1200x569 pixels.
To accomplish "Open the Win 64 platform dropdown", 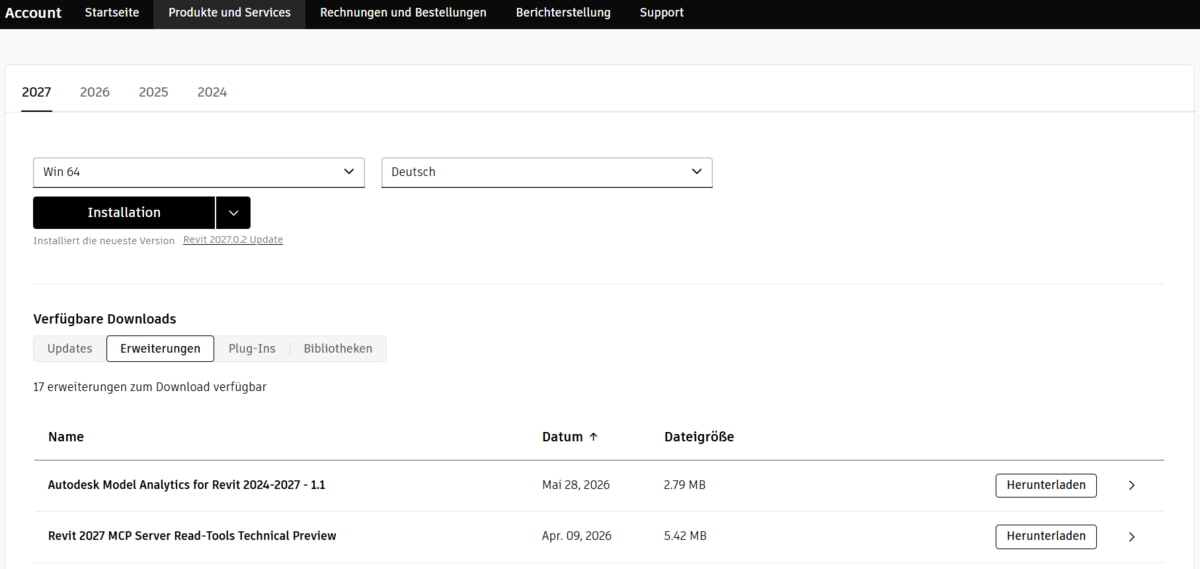I will (199, 172).
